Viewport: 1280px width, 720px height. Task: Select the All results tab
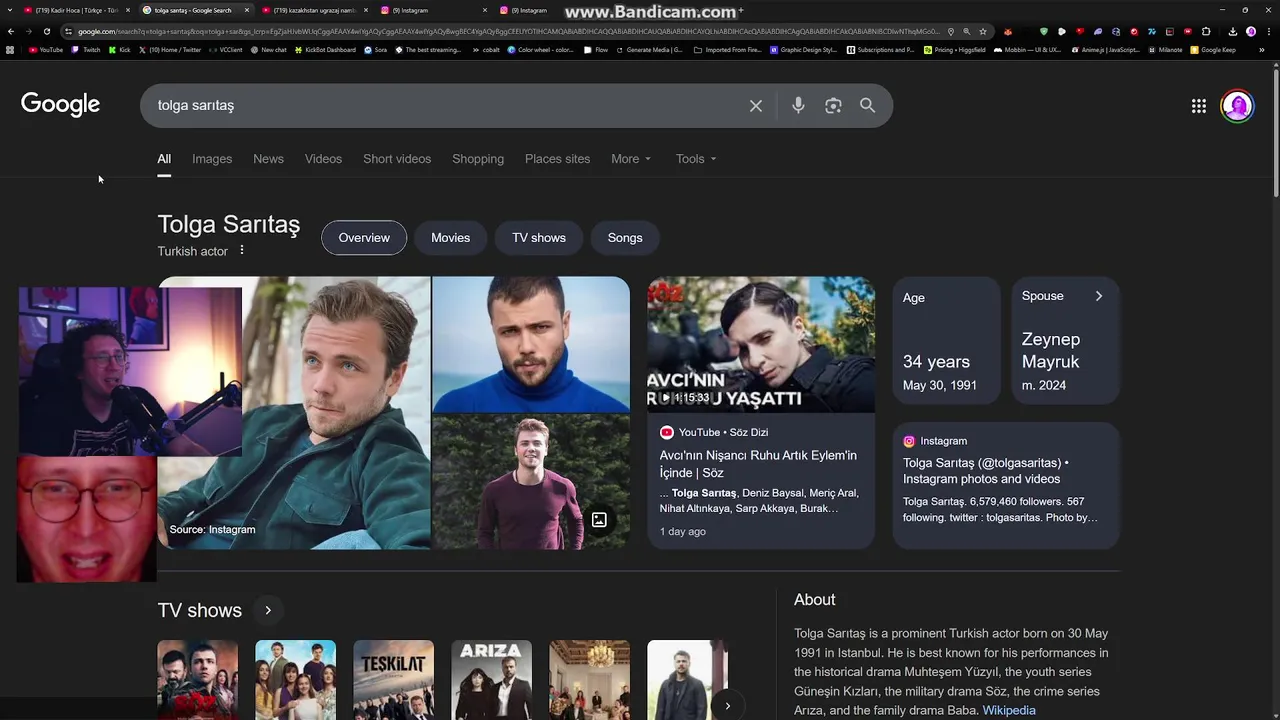coord(164,159)
